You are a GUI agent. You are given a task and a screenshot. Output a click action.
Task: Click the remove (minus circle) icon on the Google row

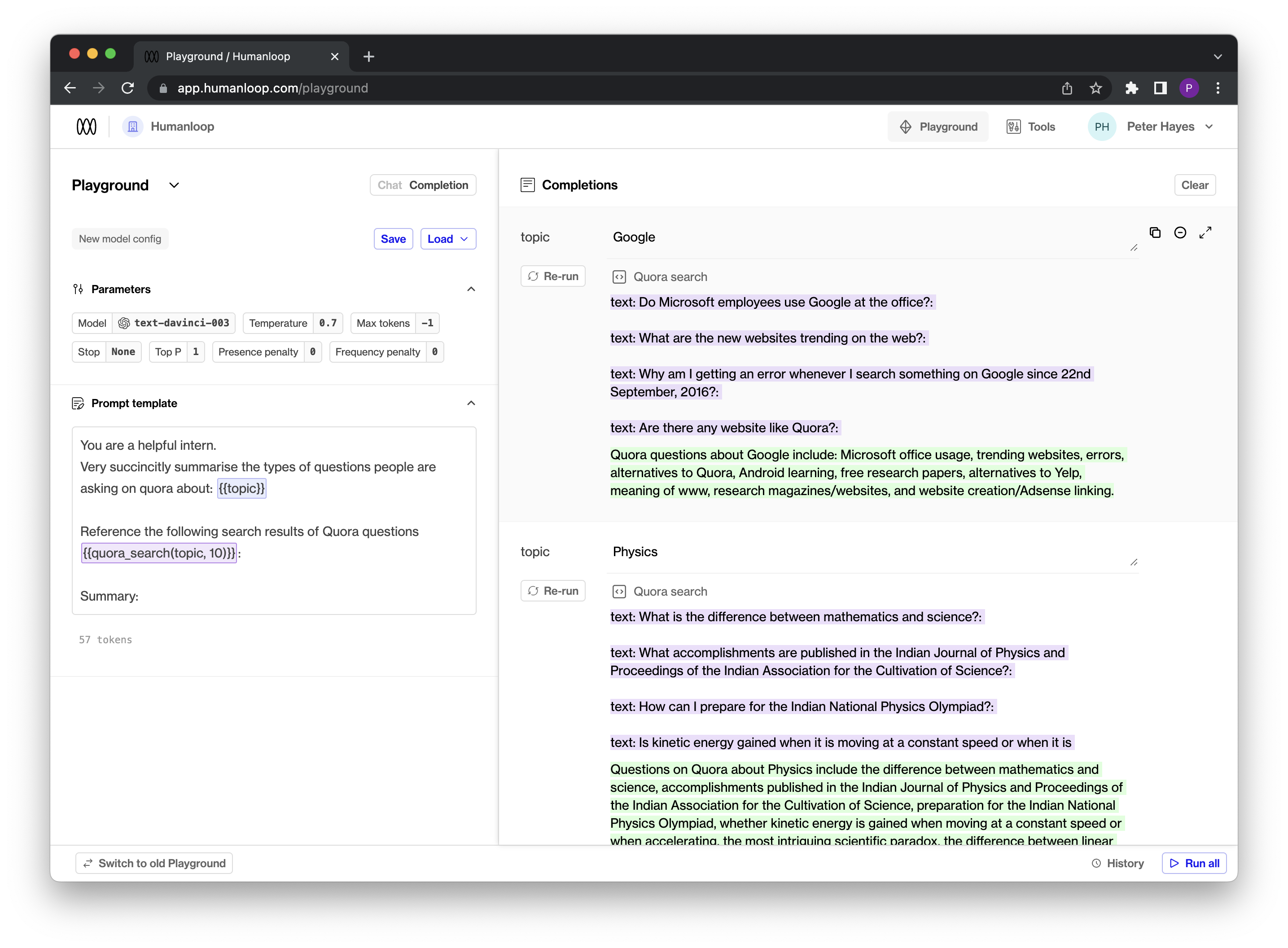(x=1180, y=233)
